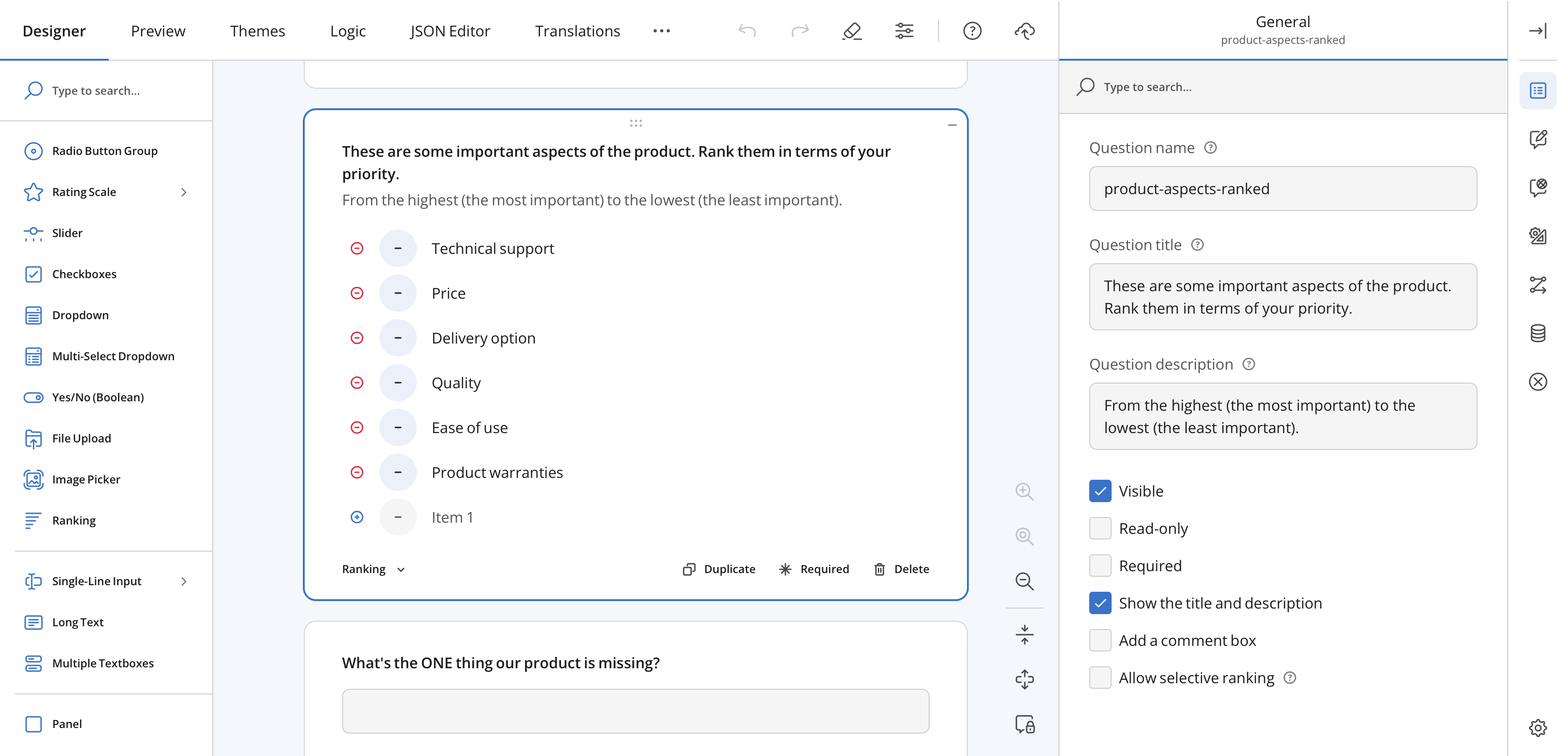This screenshot has height=756, width=1568.
Task: Click help icon beside Allow selective ranking
Action: tap(1290, 678)
